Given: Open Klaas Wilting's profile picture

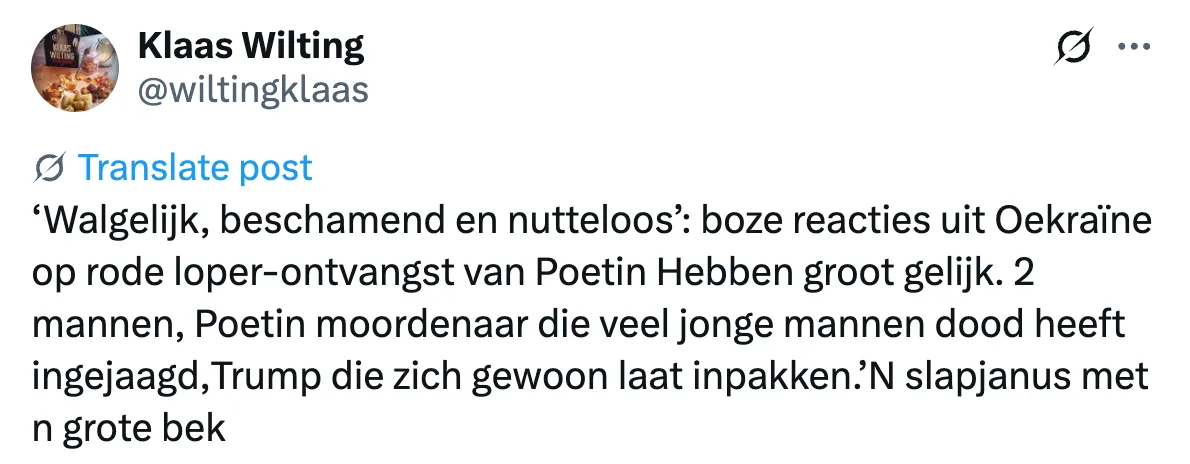Looking at the screenshot, I should pos(75,68).
